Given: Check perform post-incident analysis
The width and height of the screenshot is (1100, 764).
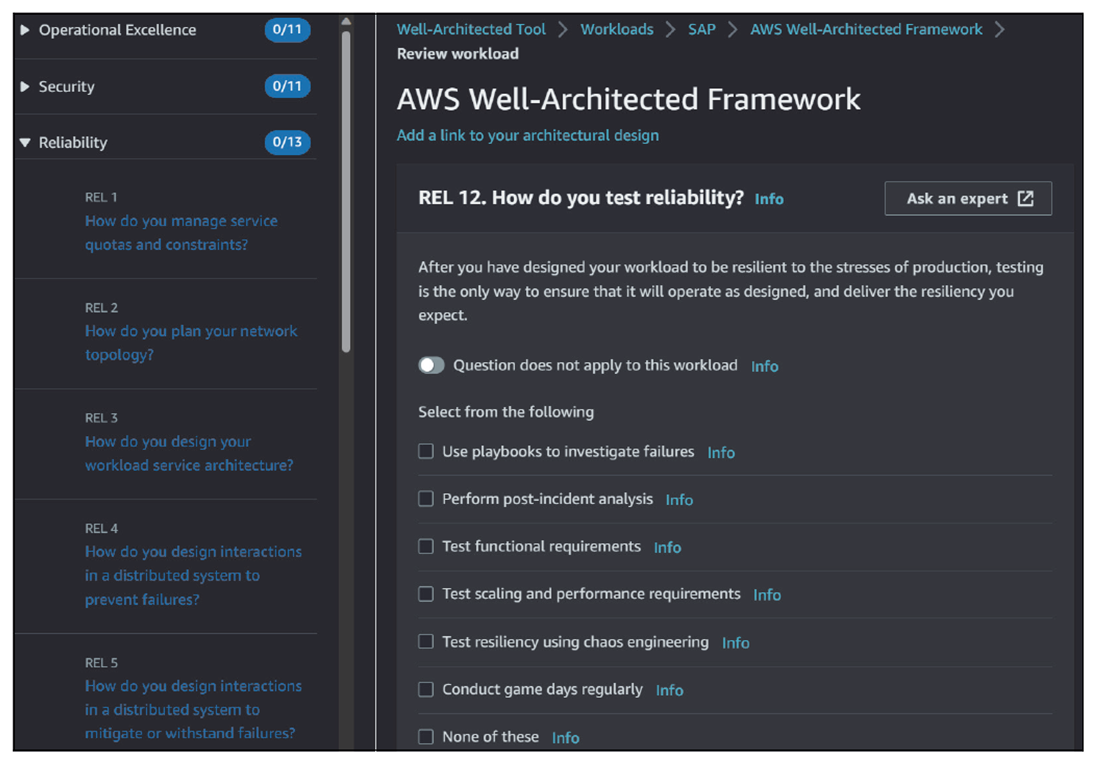Looking at the screenshot, I should click(424, 499).
